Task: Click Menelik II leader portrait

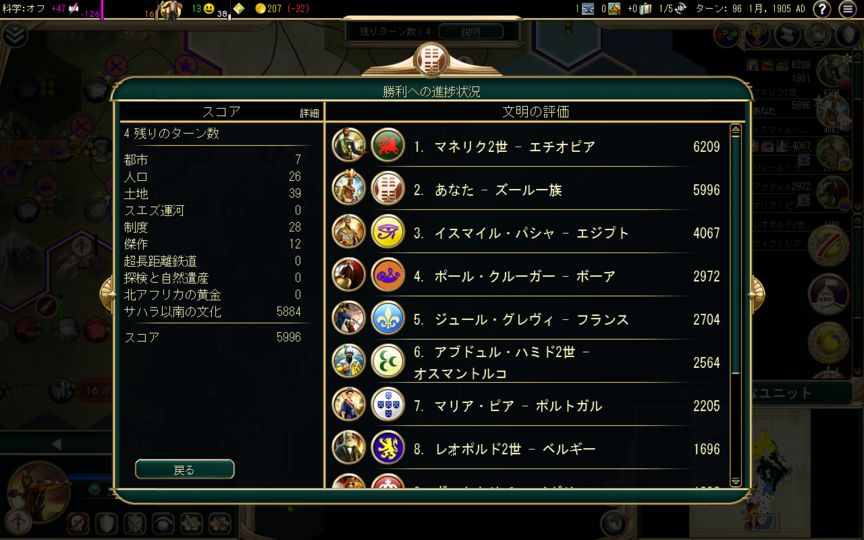Action: pos(349,145)
